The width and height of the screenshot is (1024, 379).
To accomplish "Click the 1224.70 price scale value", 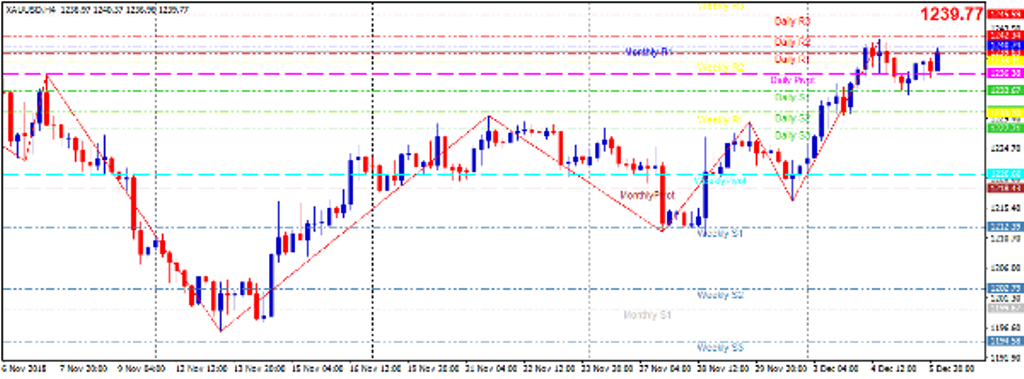I will click(x=1005, y=148).
